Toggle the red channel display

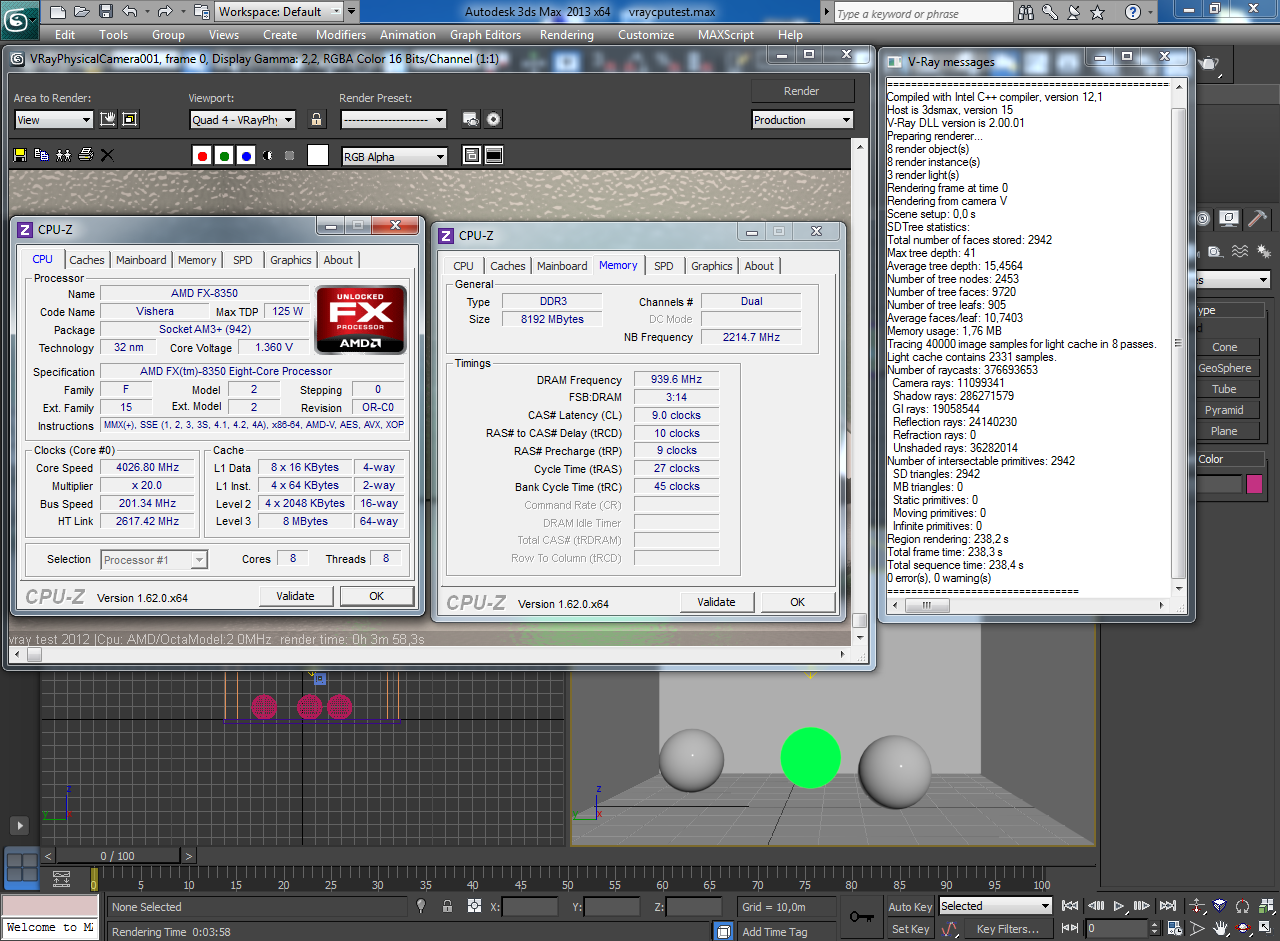pos(202,156)
